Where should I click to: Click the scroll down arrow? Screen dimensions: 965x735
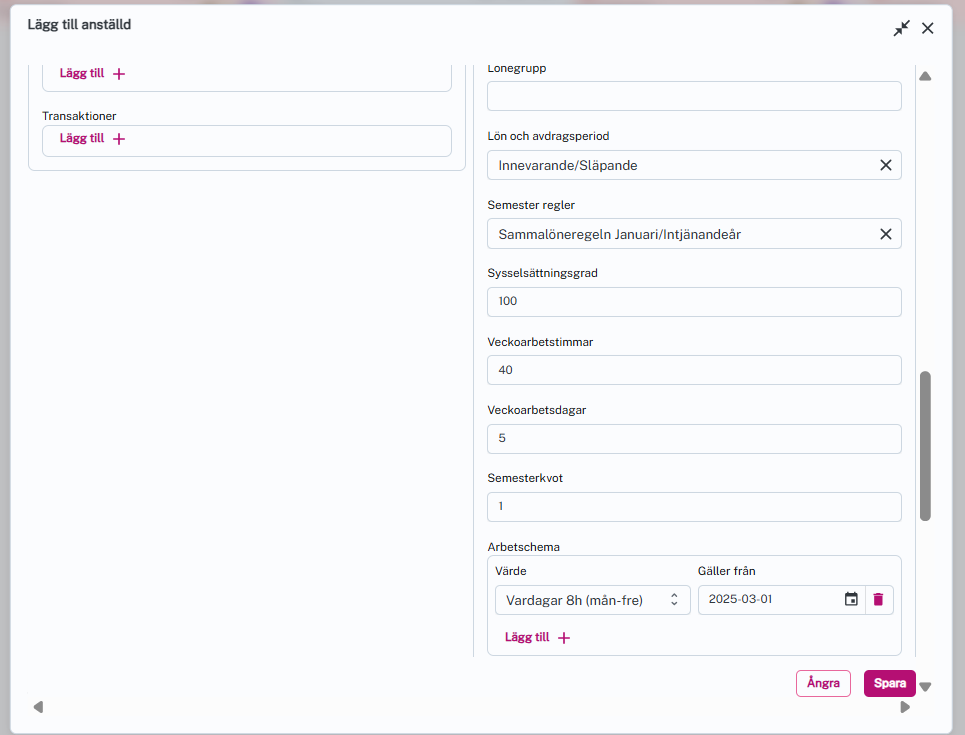pyautogui.click(x=925, y=687)
